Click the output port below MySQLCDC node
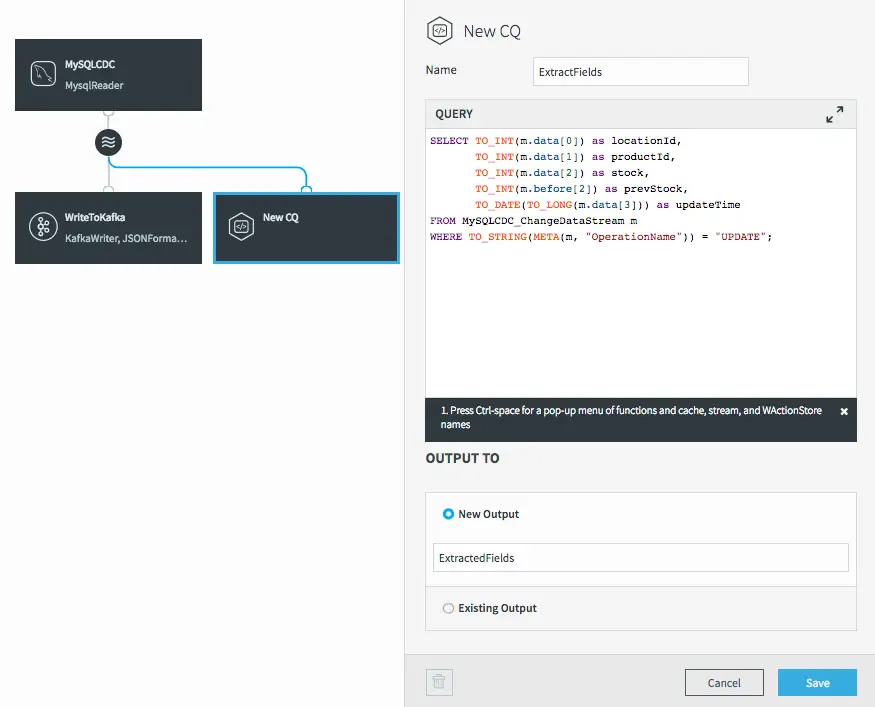 point(108,112)
